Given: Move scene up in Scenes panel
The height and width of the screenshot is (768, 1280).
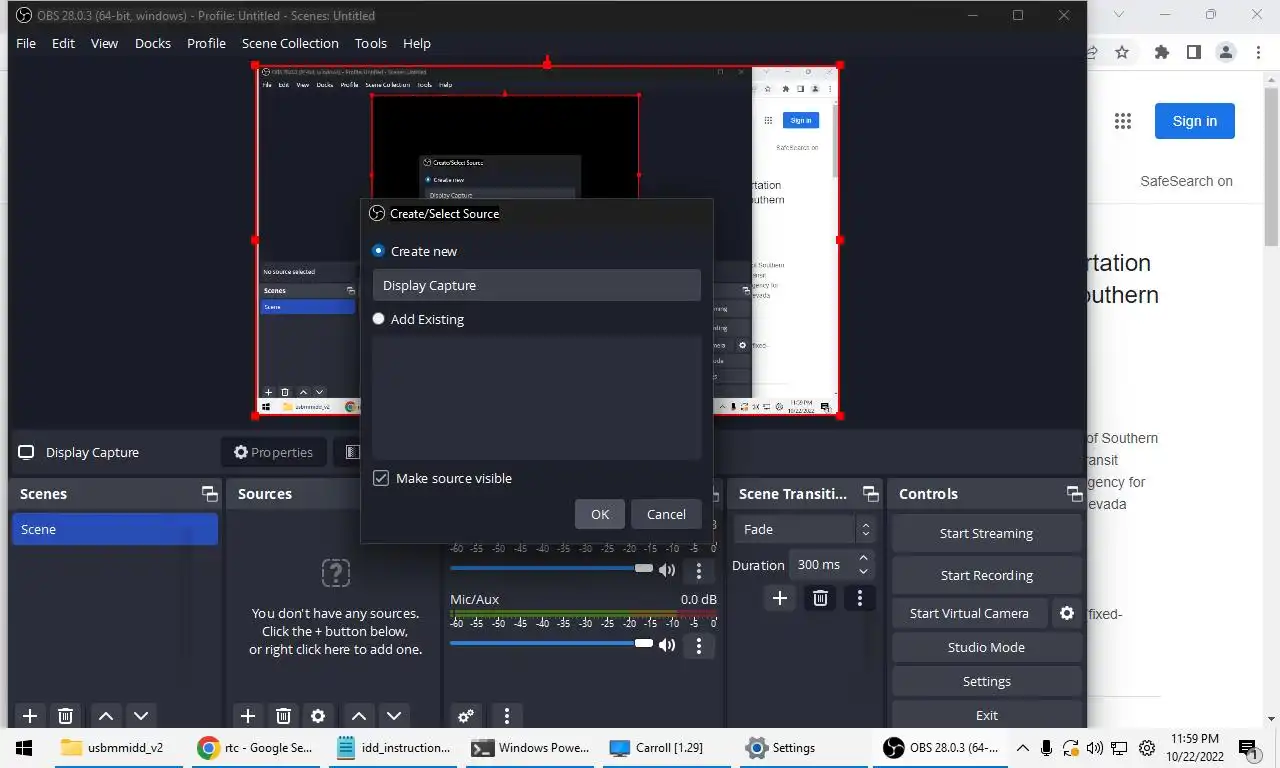Looking at the screenshot, I should pyautogui.click(x=106, y=715).
